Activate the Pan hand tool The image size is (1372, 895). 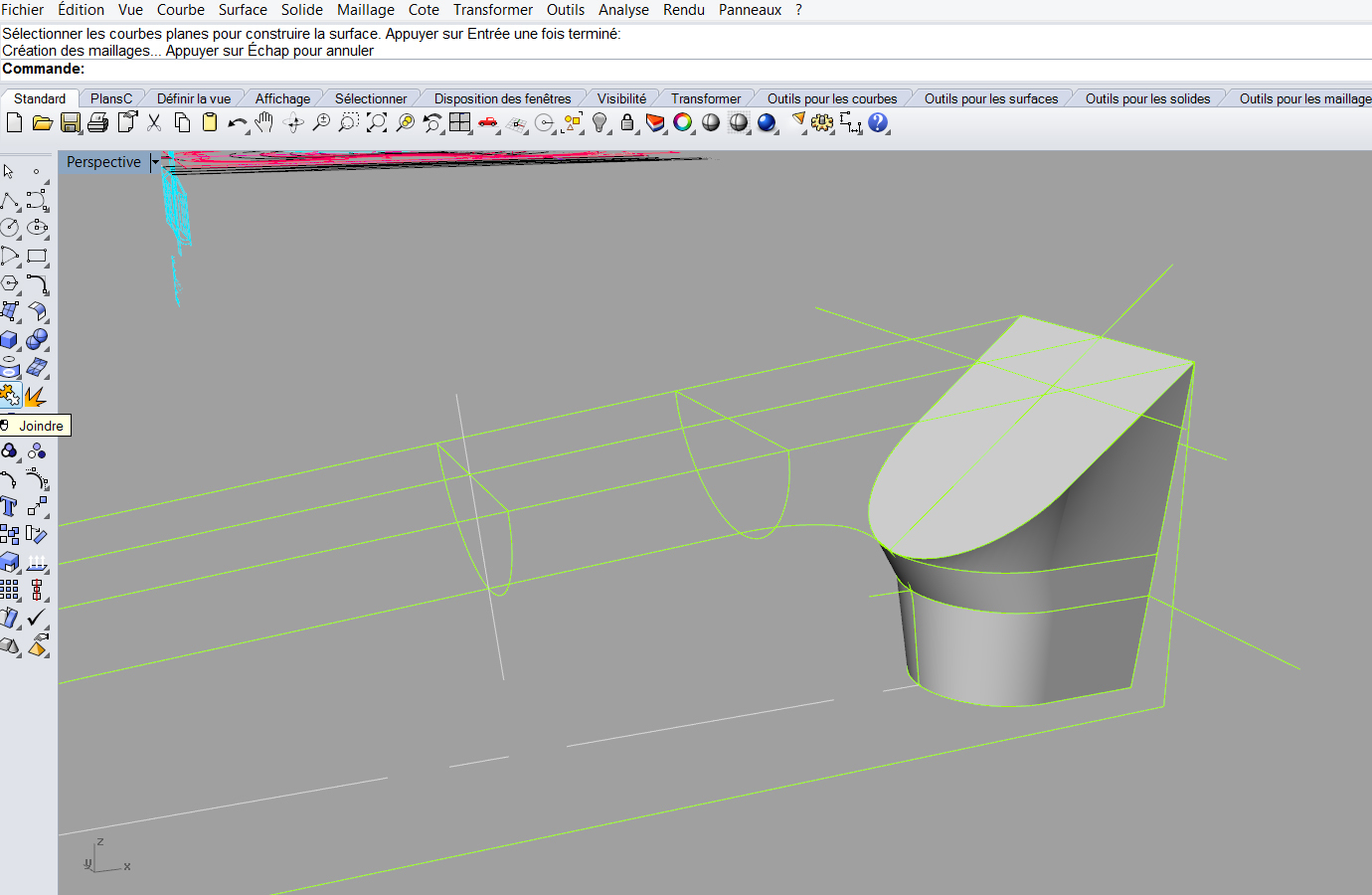point(264,122)
